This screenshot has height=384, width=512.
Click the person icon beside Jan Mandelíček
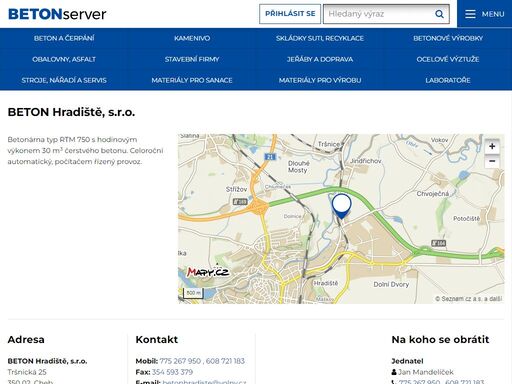(x=394, y=372)
